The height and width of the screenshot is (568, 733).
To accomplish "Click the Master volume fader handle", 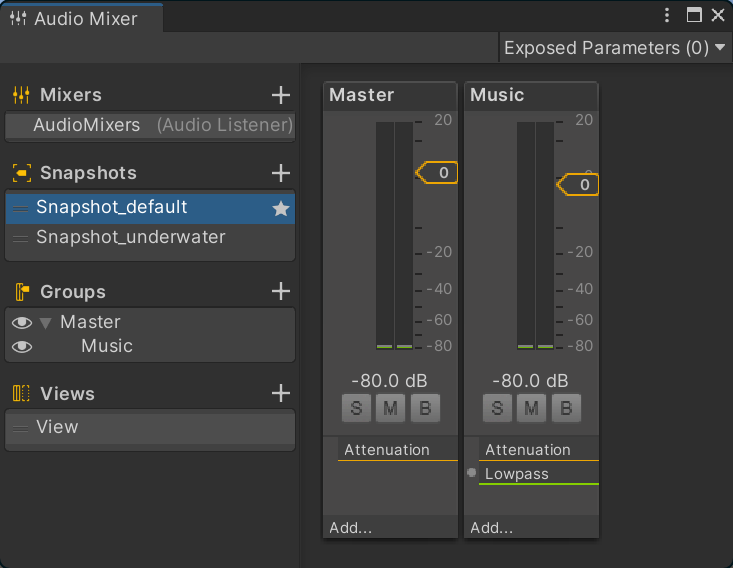I will click(437, 173).
